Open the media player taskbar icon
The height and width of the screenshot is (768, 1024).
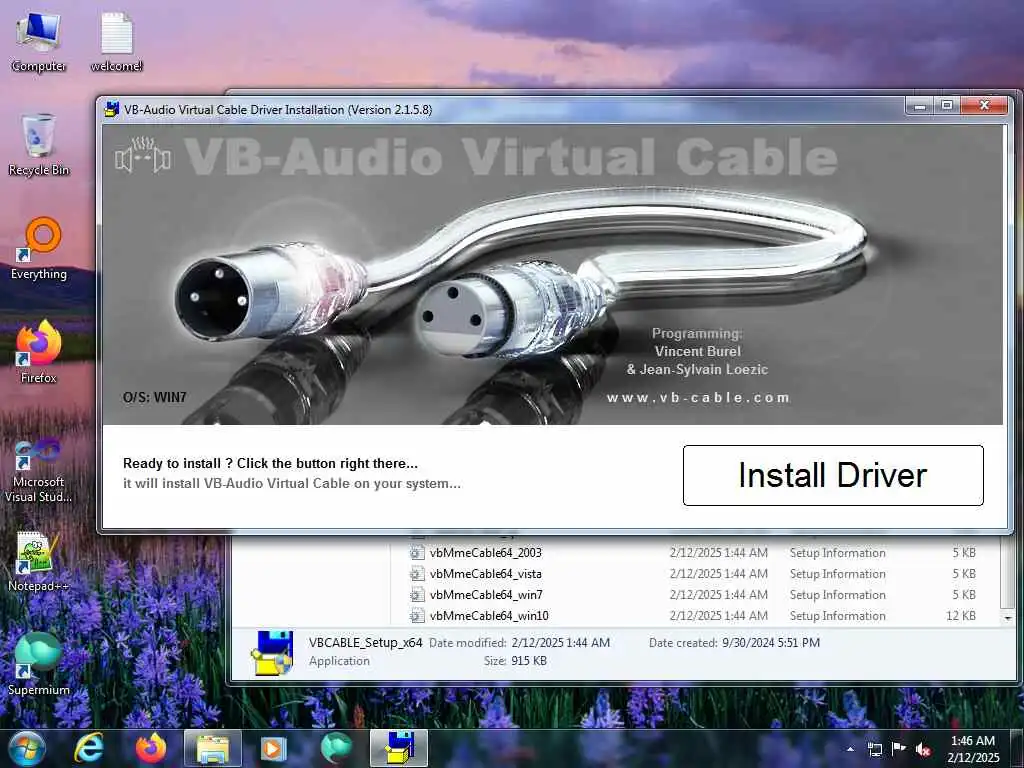point(274,748)
